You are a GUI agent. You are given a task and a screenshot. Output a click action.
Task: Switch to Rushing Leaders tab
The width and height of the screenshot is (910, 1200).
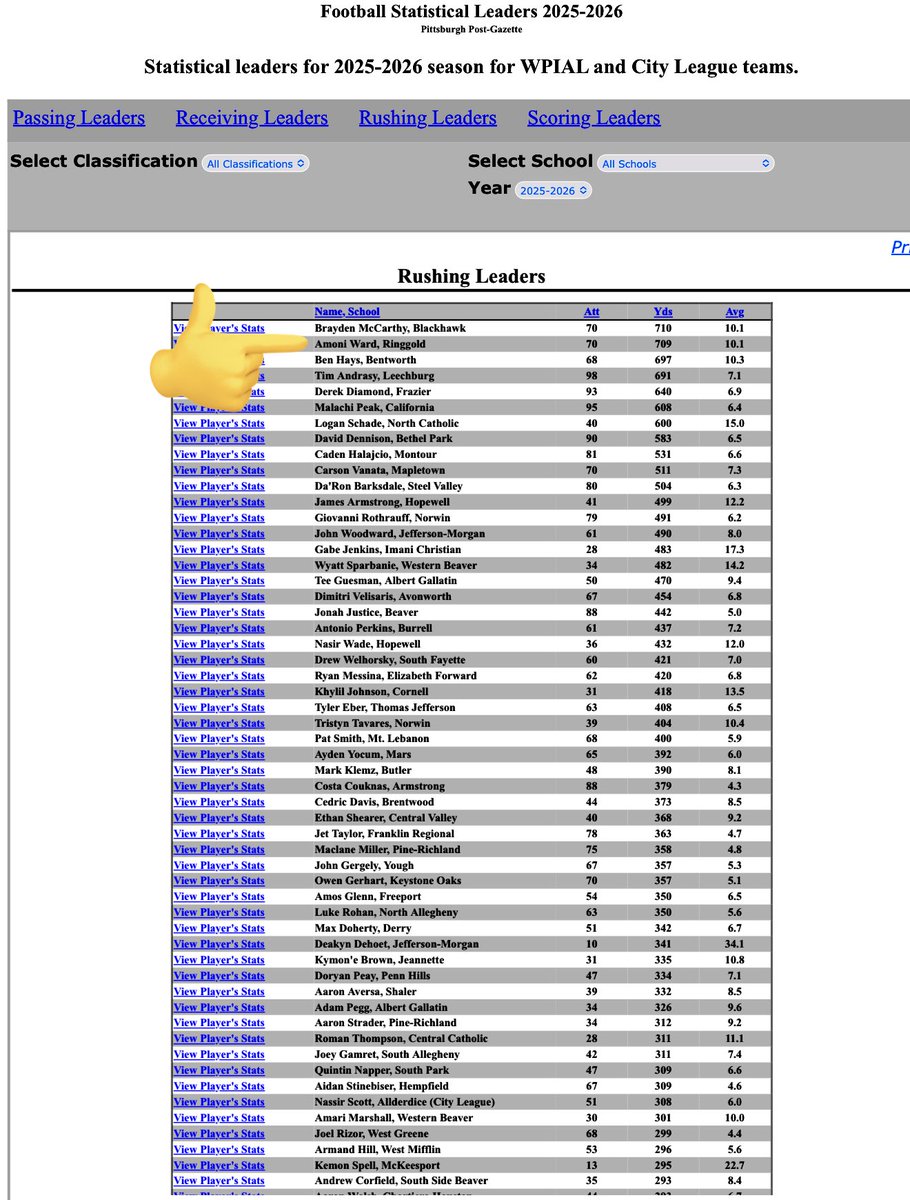[x=428, y=118]
